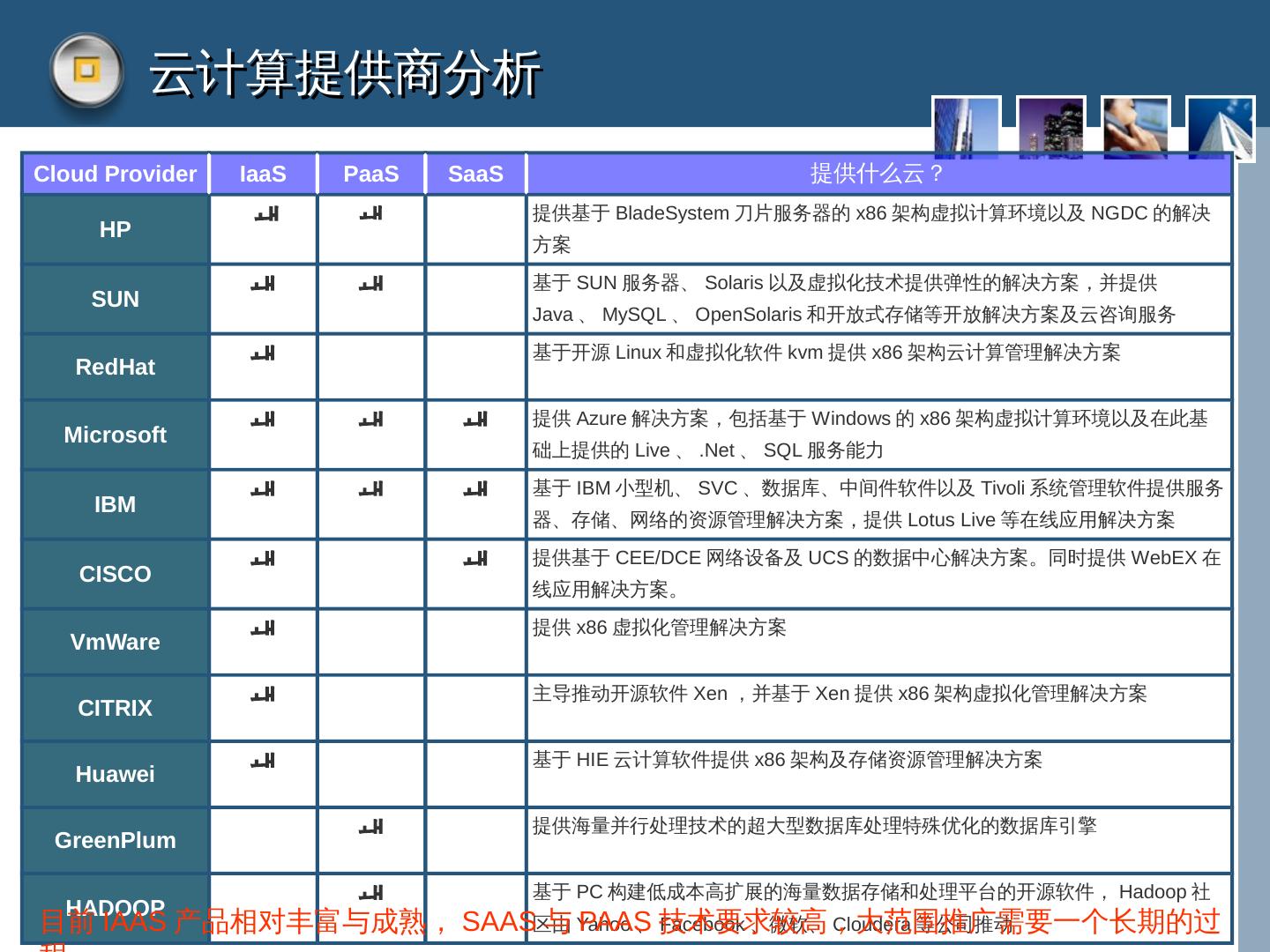Viewport: 1270px width, 952px height.
Task: Click the round orange square icon beside the title
Action: click(86, 70)
